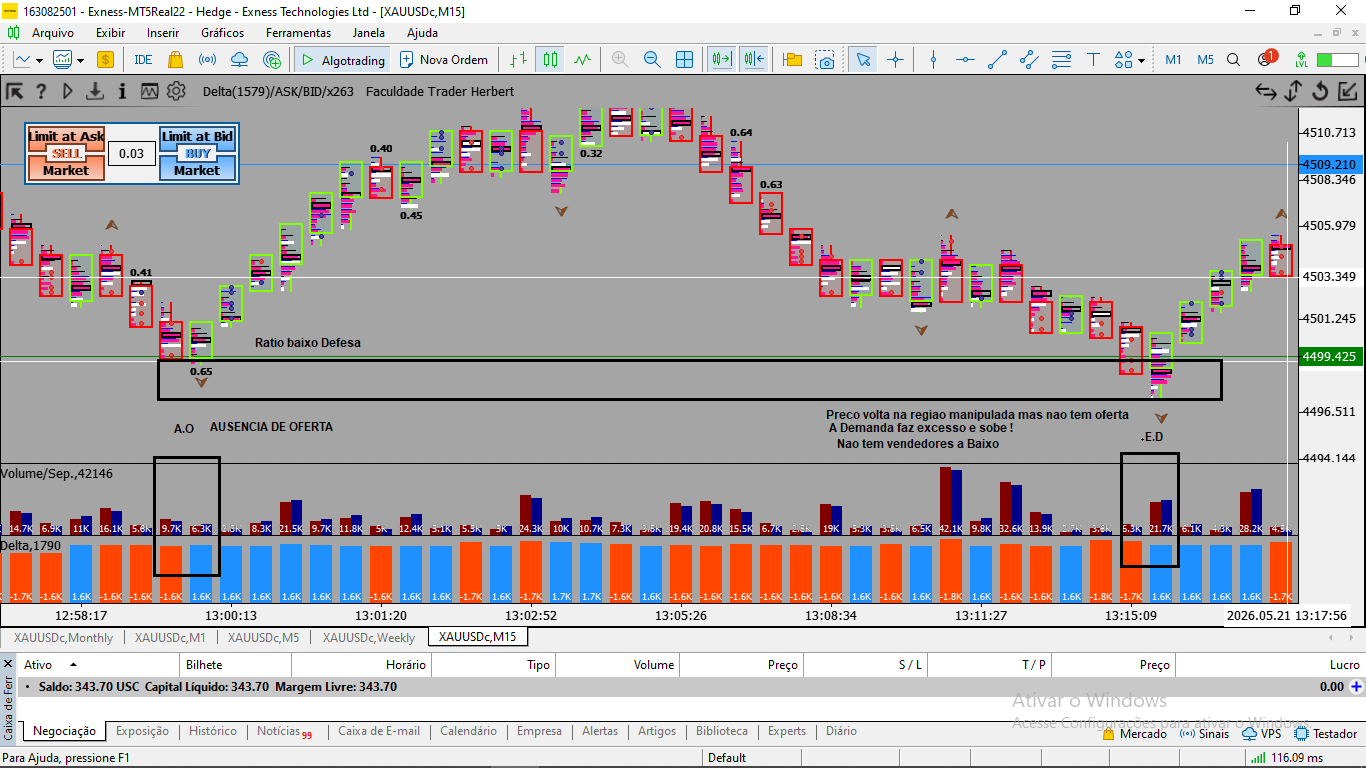The height and width of the screenshot is (768, 1366).
Task: Click the zoom out magnifier icon
Action: tap(652, 60)
